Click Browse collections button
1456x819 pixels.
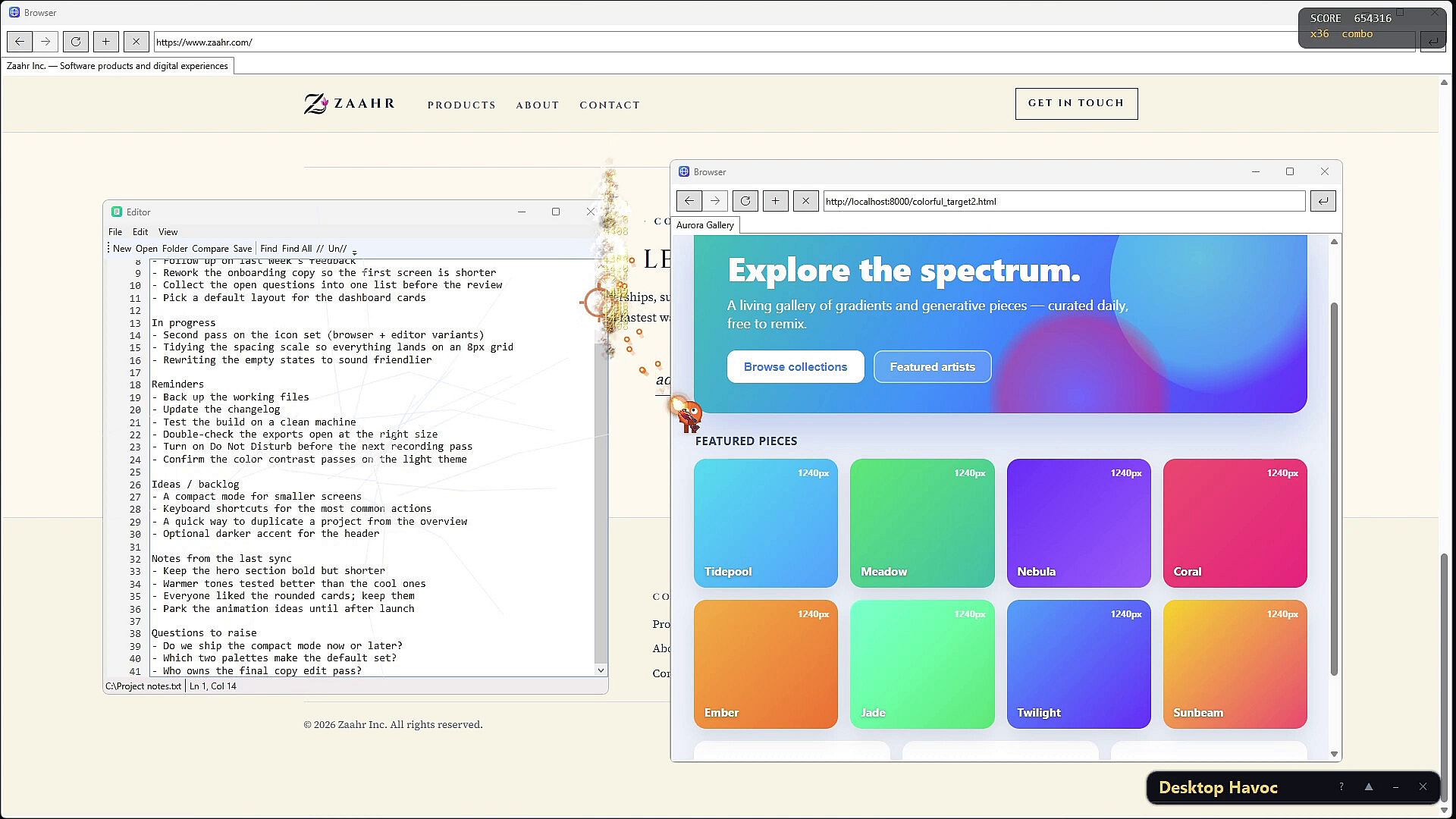(795, 367)
